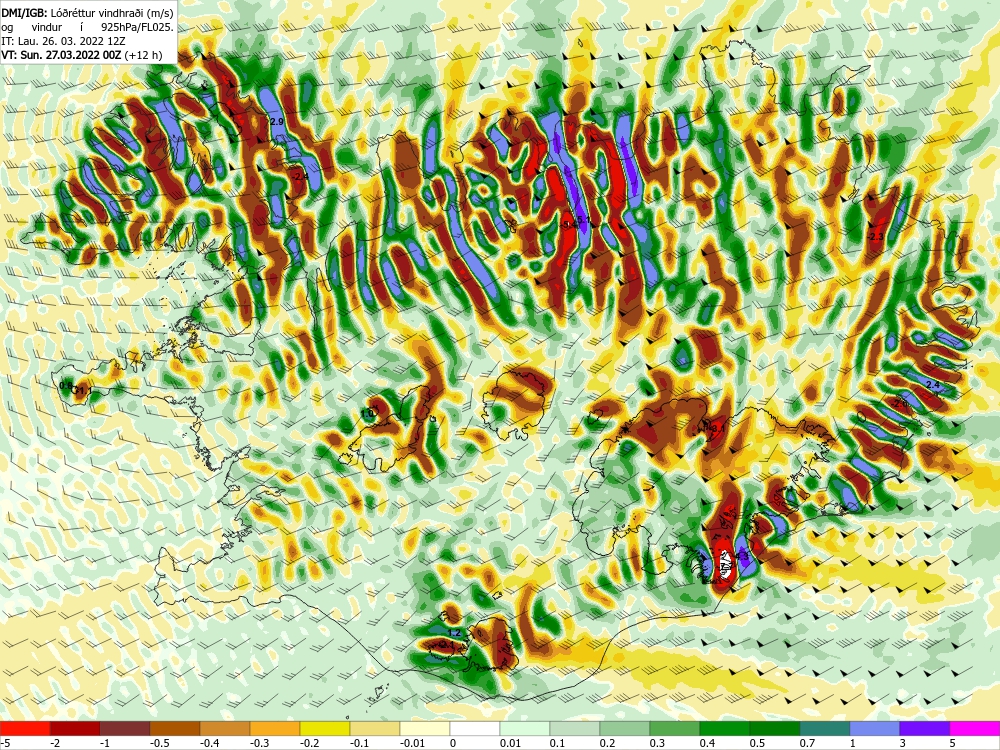Click the 'DMI/IGB:' source label
Screen dimensions: 1000x750
(24, 12)
